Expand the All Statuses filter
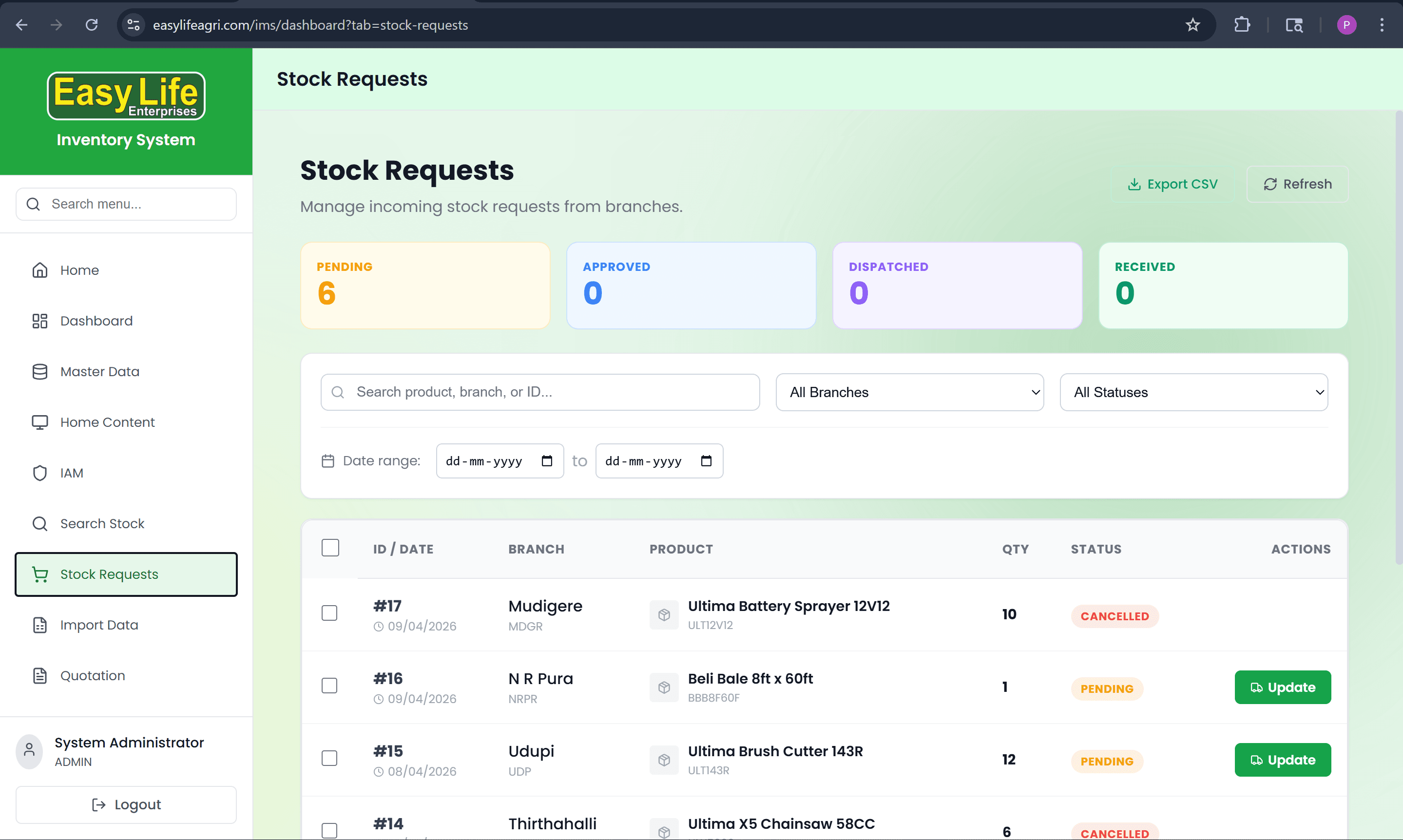This screenshot has height=840, width=1403. coord(1193,392)
